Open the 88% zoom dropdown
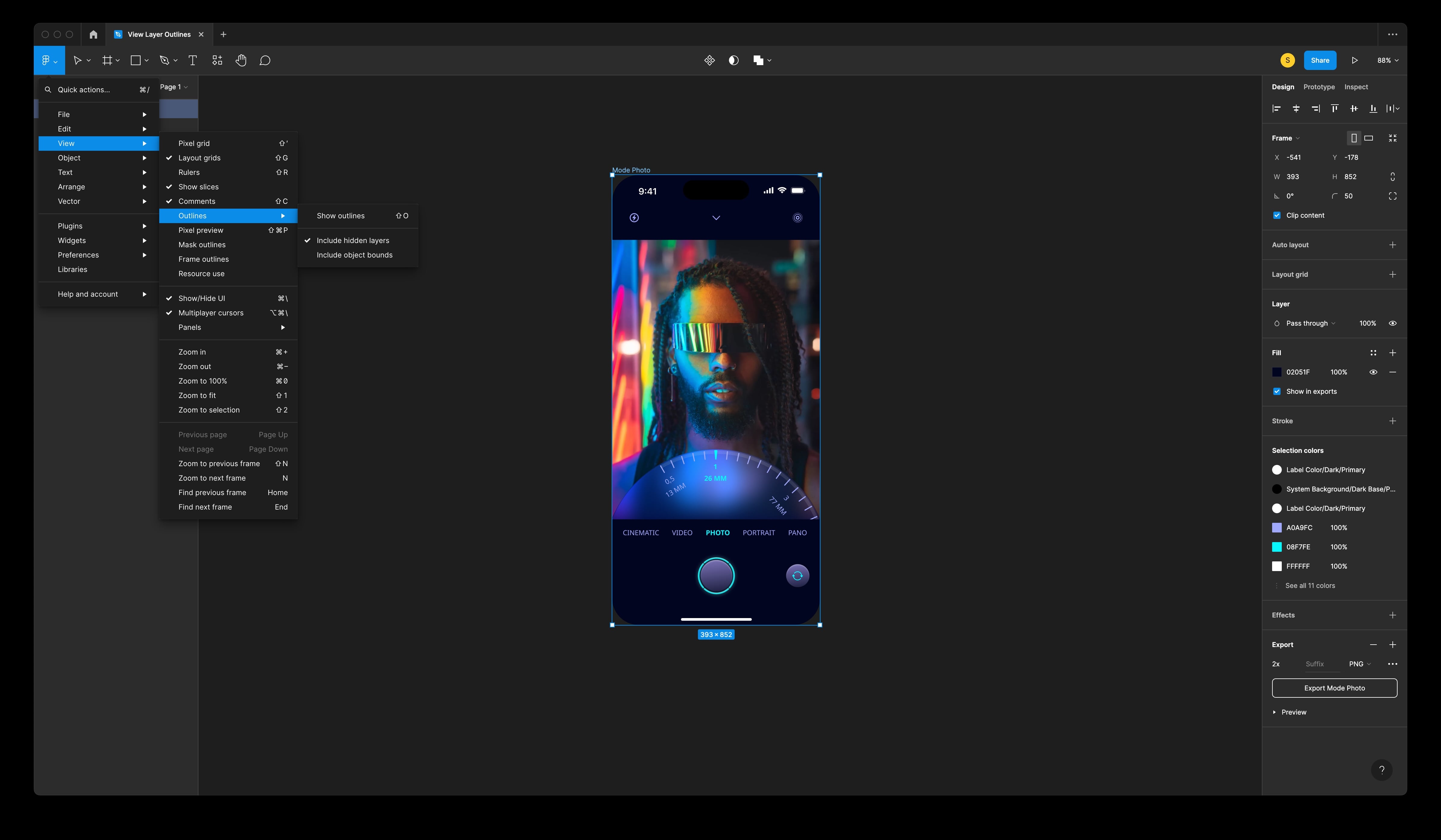Screen dimensions: 1441x840 pyautogui.click(x=1388, y=60)
